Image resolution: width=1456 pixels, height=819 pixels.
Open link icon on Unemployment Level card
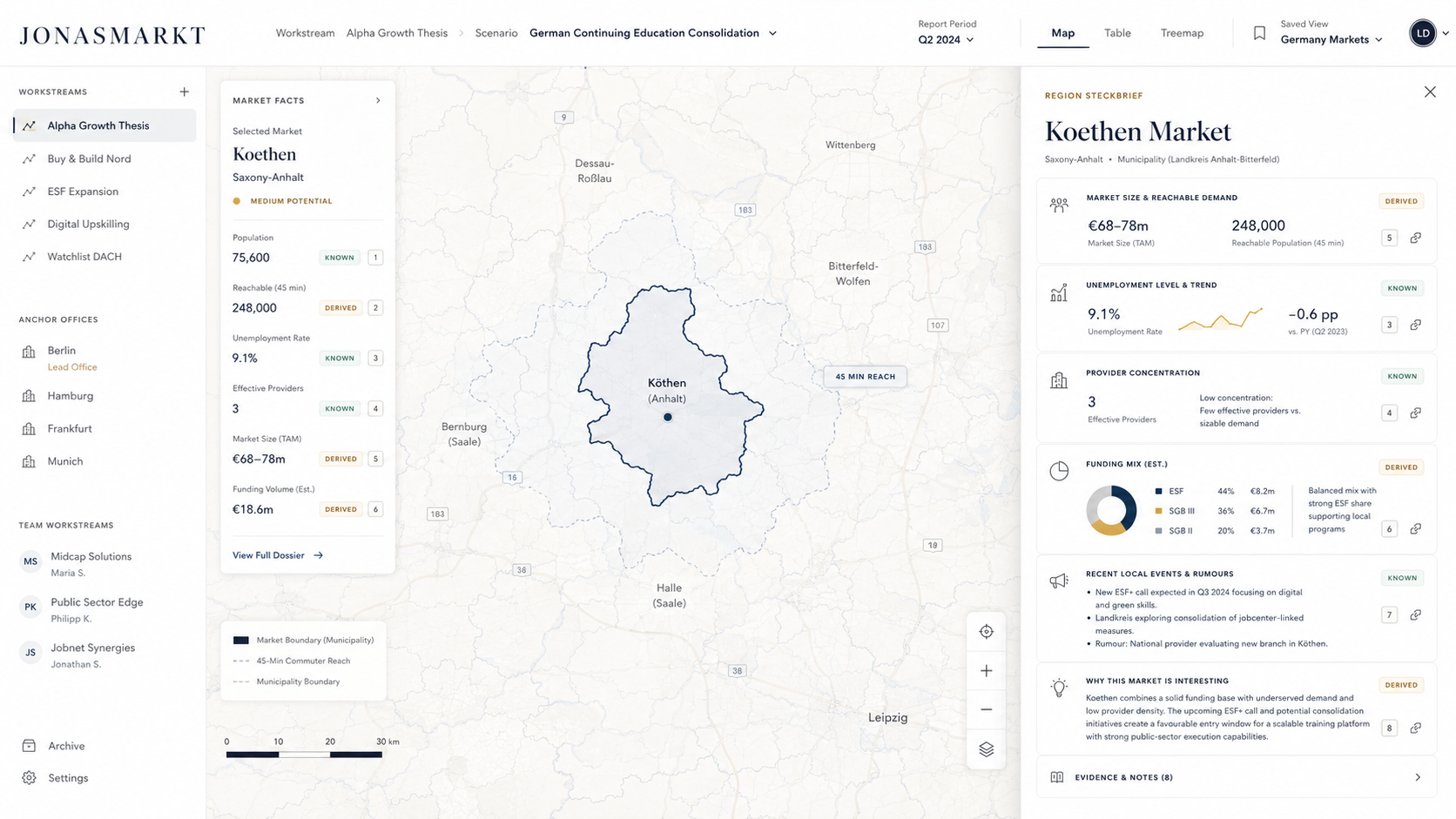click(x=1416, y=325)
